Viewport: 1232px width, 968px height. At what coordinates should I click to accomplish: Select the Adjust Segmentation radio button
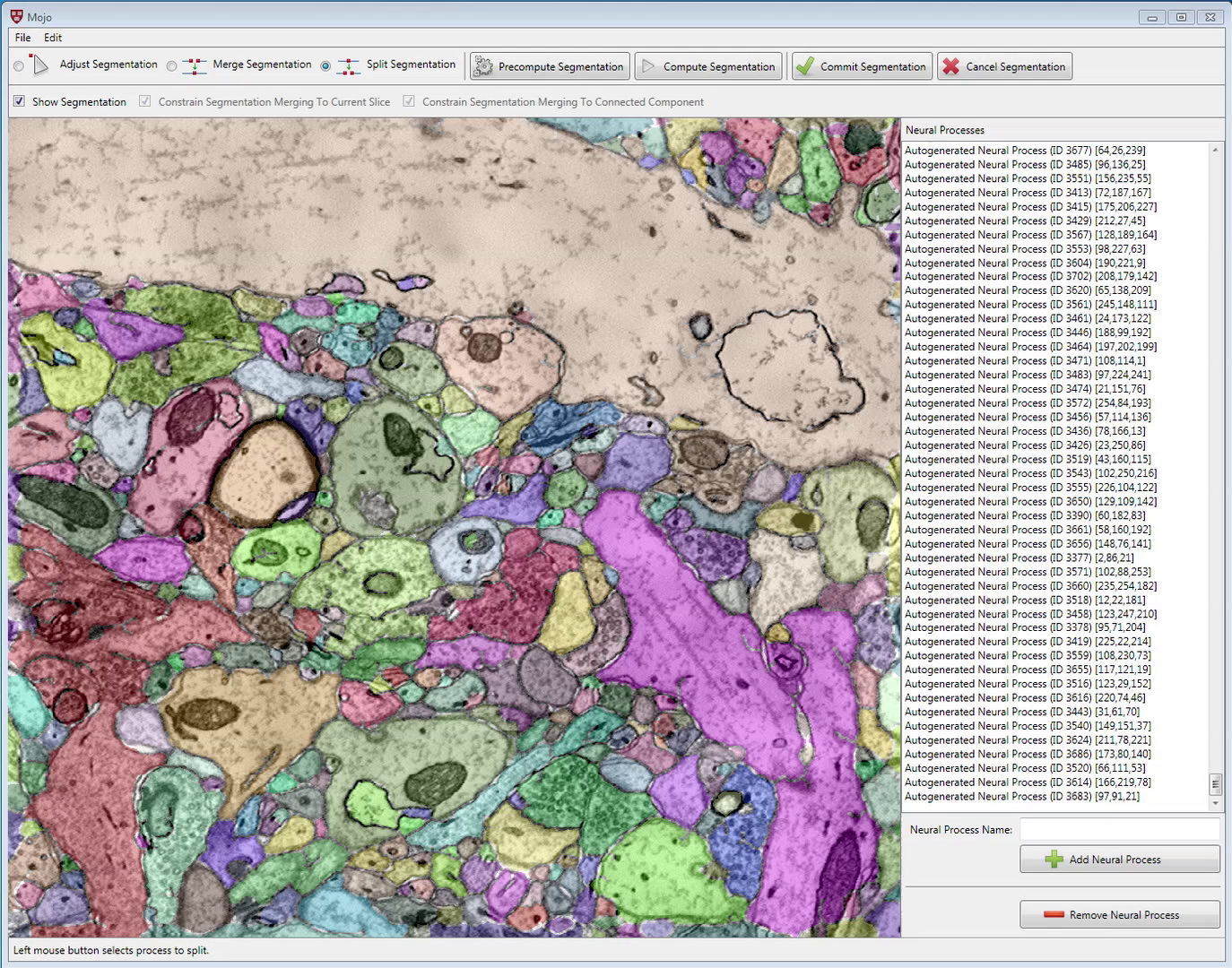coord(19,66)
